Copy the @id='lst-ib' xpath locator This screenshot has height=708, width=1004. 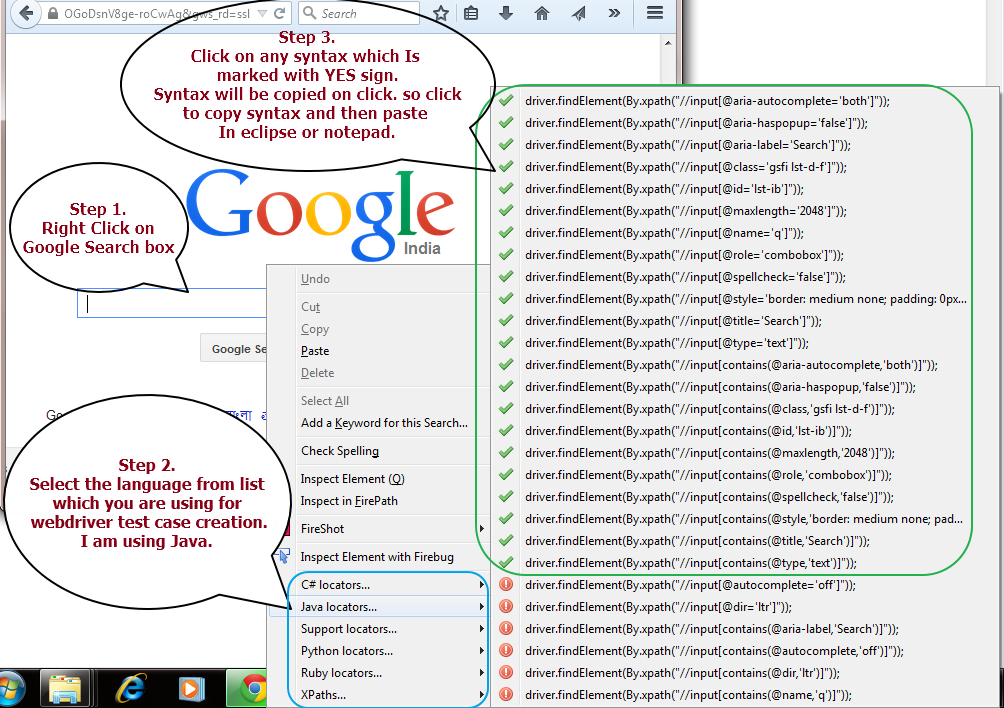coord(665,189)
